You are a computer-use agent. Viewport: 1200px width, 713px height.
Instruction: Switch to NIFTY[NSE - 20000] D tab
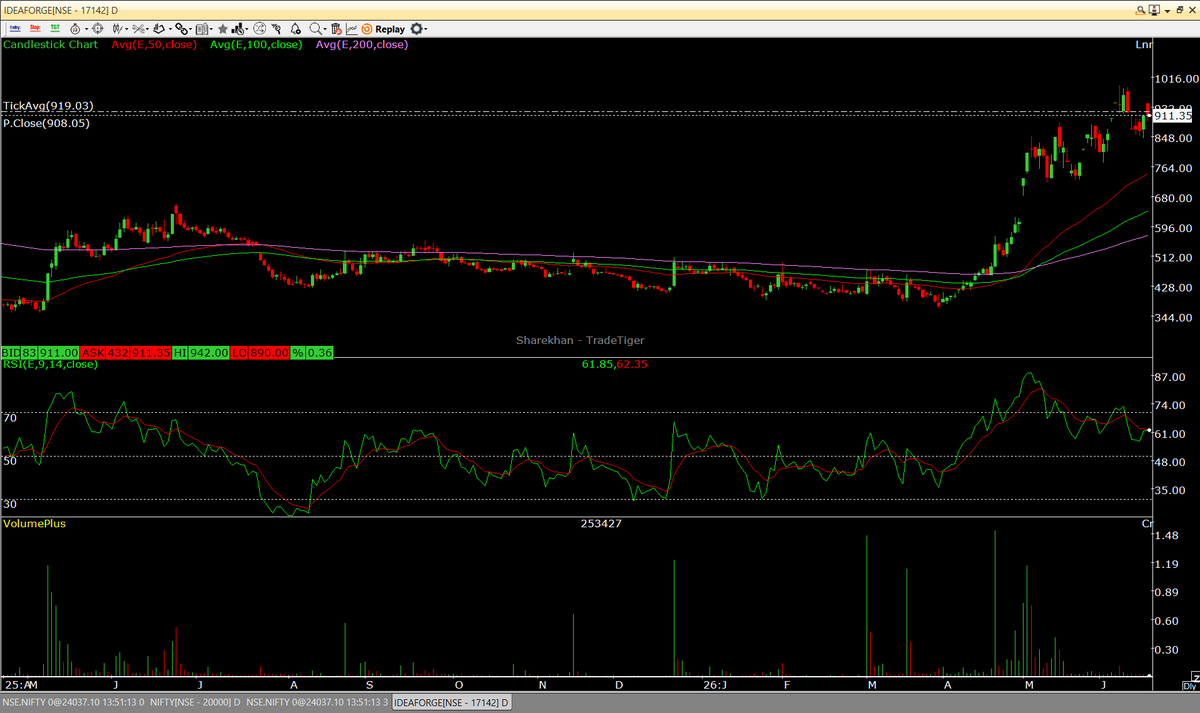[193, 703]
